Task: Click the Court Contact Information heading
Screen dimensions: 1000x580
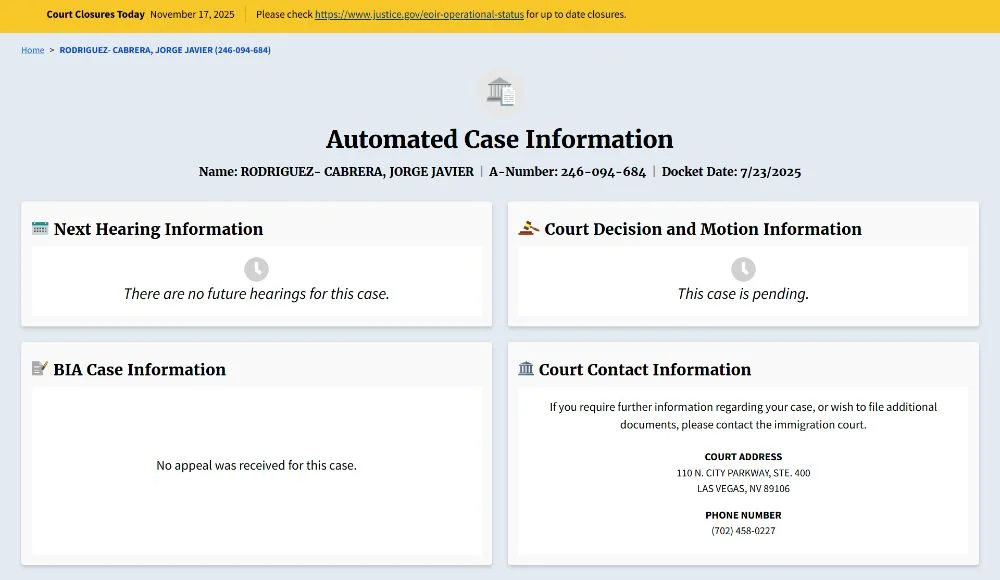Action: 644,369
